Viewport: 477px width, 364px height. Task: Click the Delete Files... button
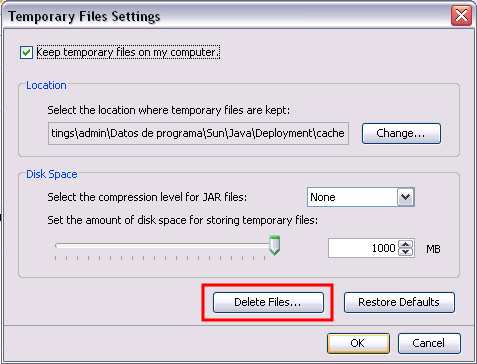point(268,302)
